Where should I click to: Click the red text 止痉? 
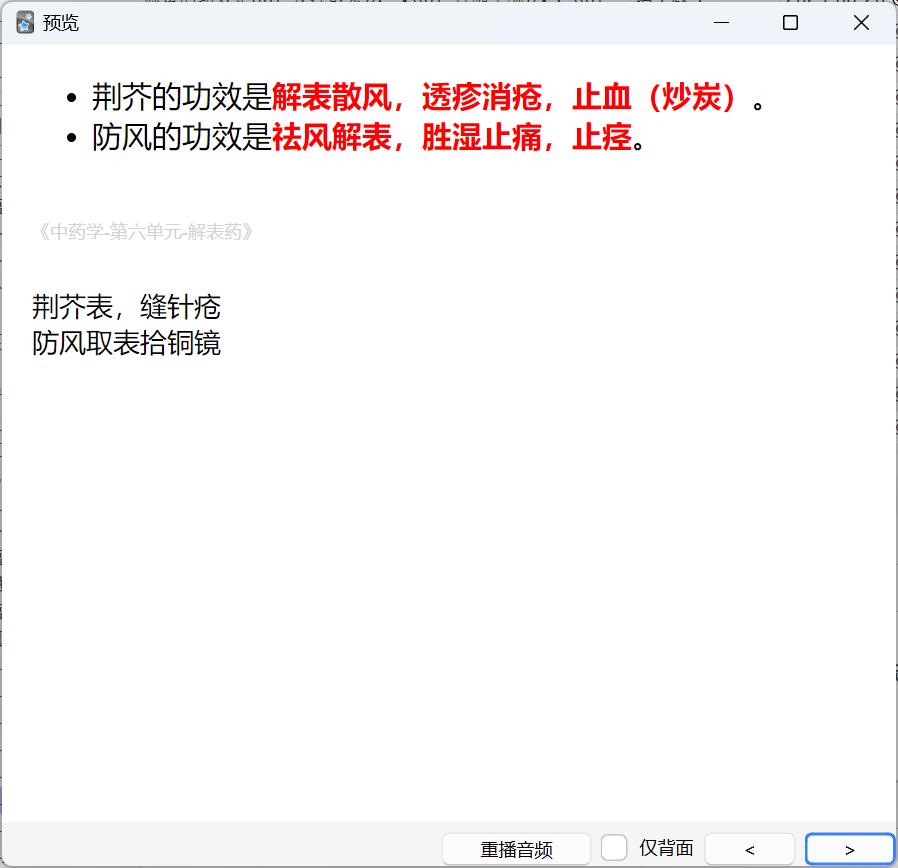pos(602,137)
